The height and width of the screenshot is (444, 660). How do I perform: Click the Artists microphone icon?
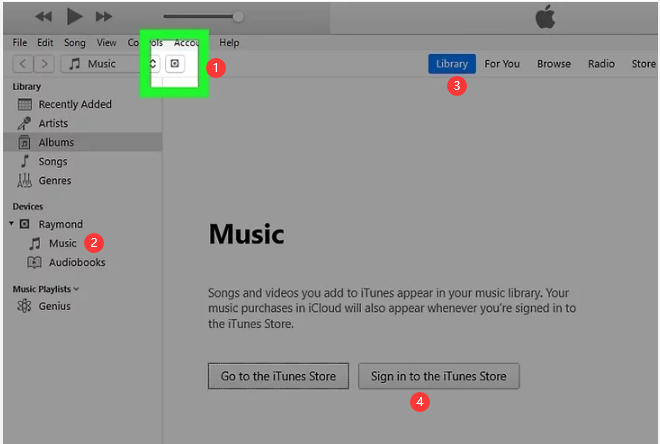coord(24,123)
